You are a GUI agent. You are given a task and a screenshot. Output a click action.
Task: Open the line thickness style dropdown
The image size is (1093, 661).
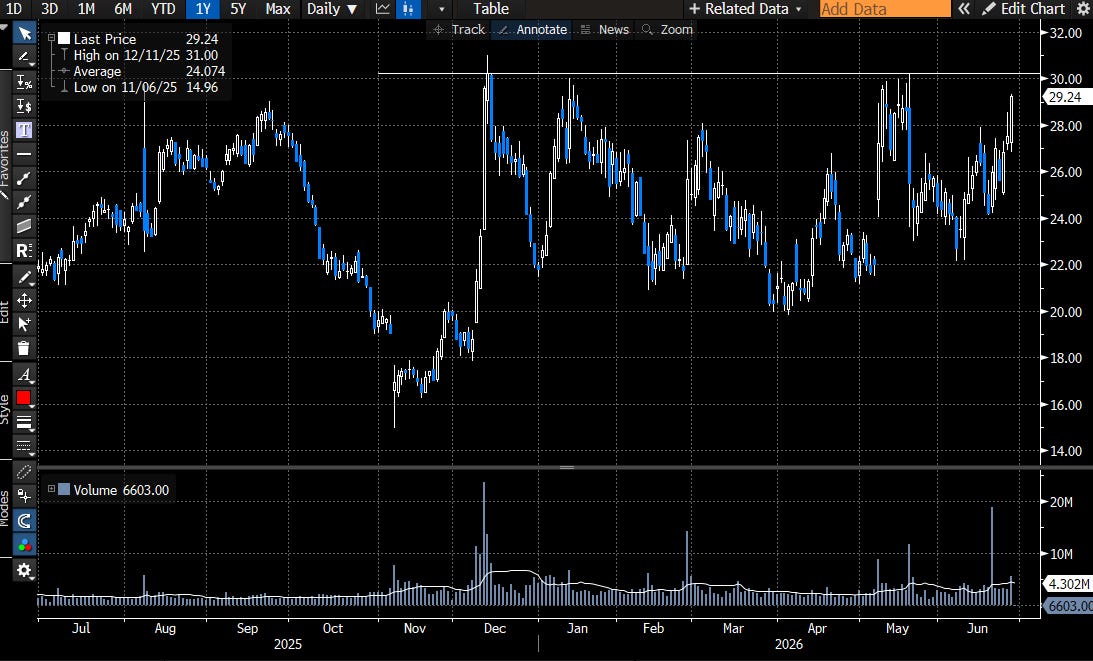pyautogui.click(x=24, y=423)
